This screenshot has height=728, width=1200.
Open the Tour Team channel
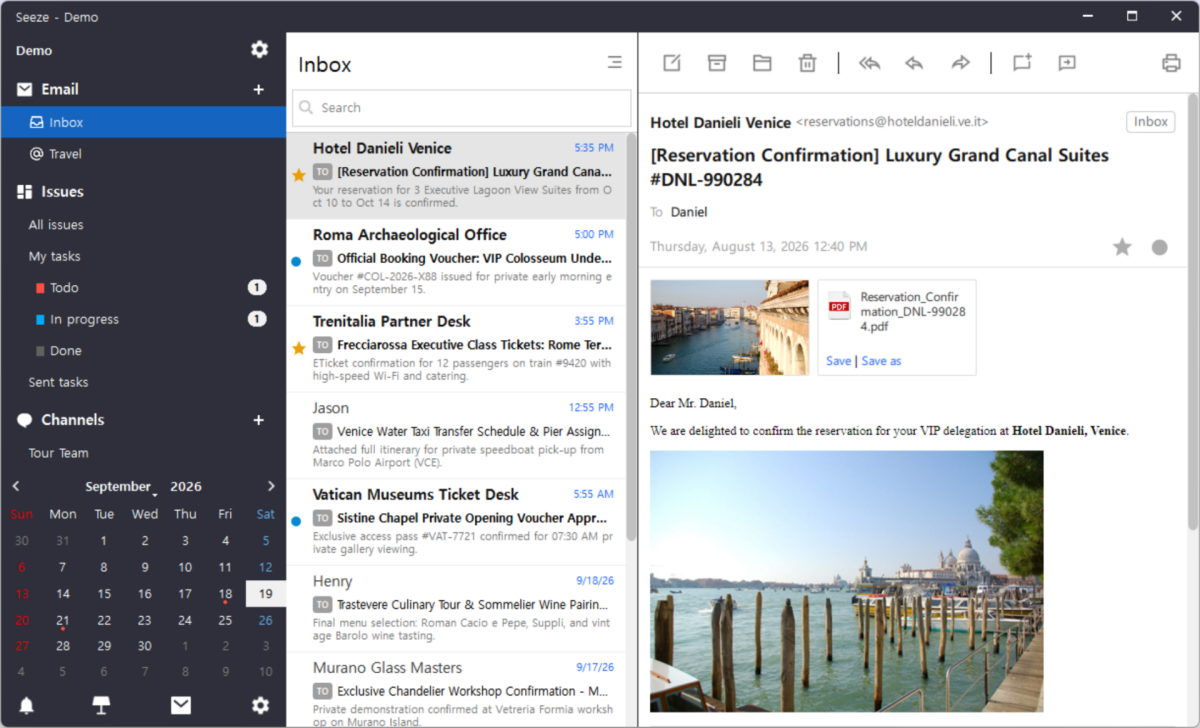[58, 453]
